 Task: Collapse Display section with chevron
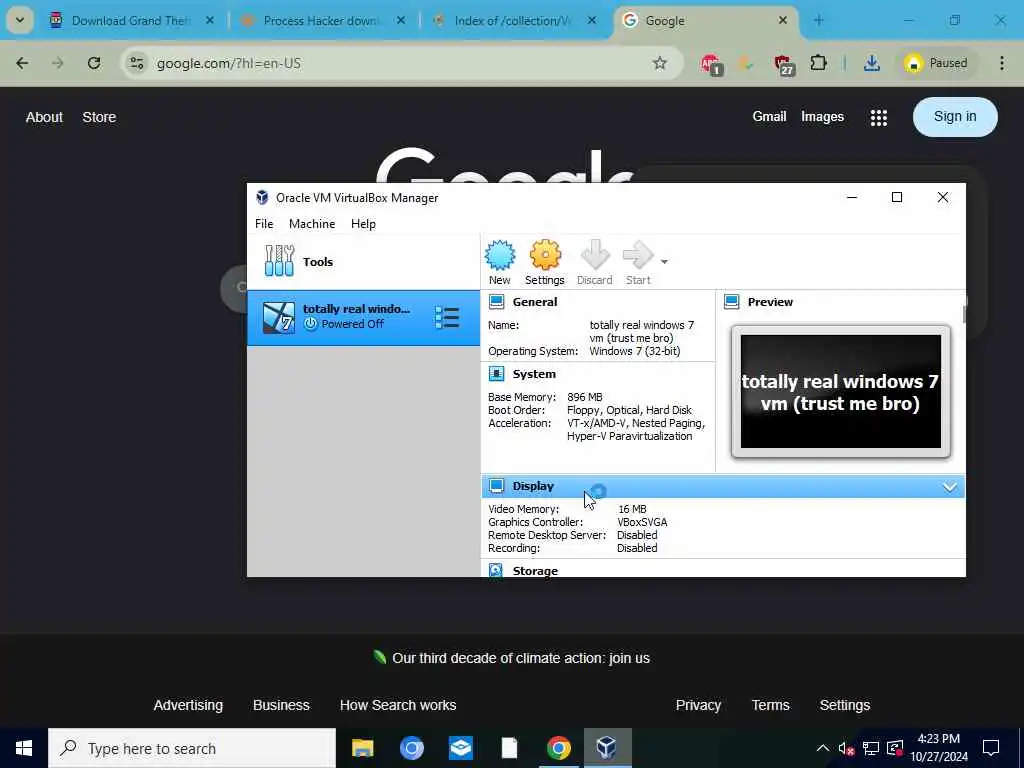pyautogui.click(x=950, y=487)
